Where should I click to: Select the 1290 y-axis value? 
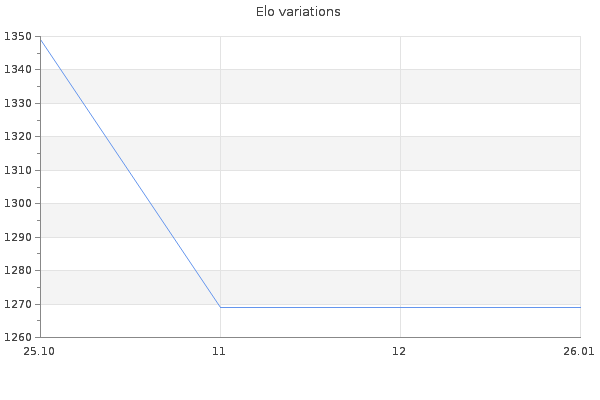pyautogui.click(x=19, y=237)
